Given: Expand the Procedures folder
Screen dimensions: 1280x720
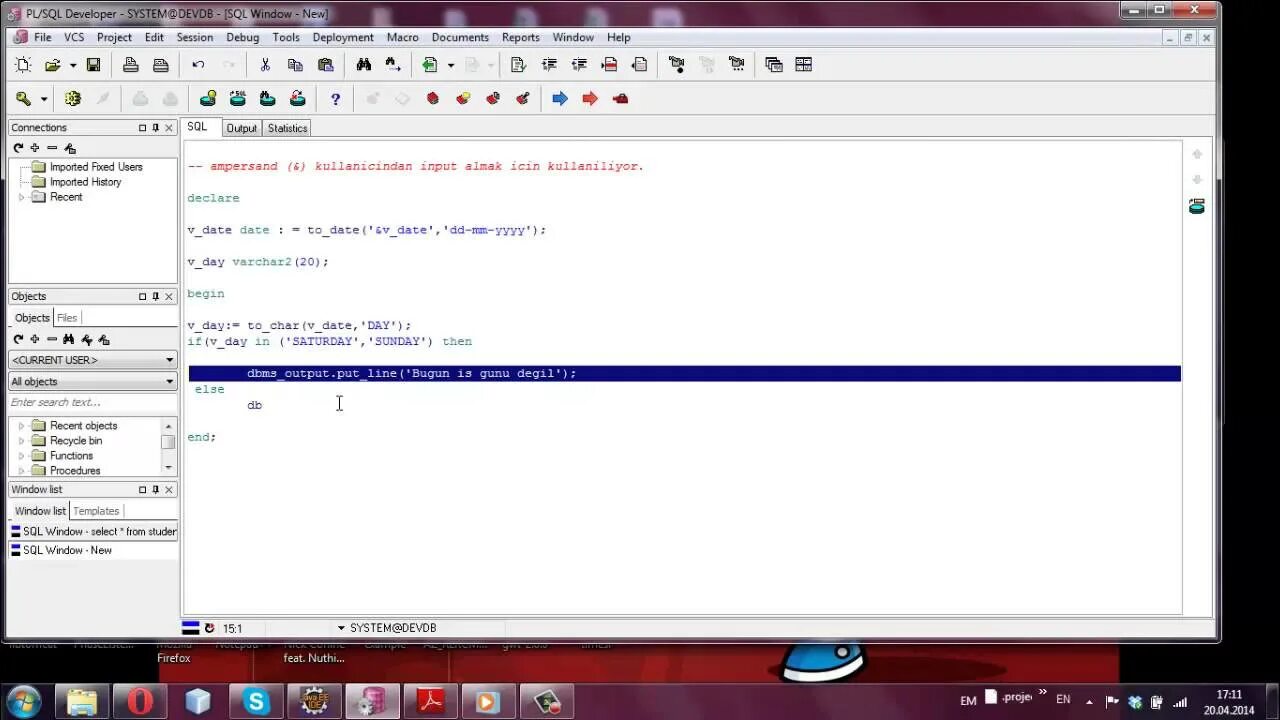Looking at the screenshot, I should tap(21, 471).
